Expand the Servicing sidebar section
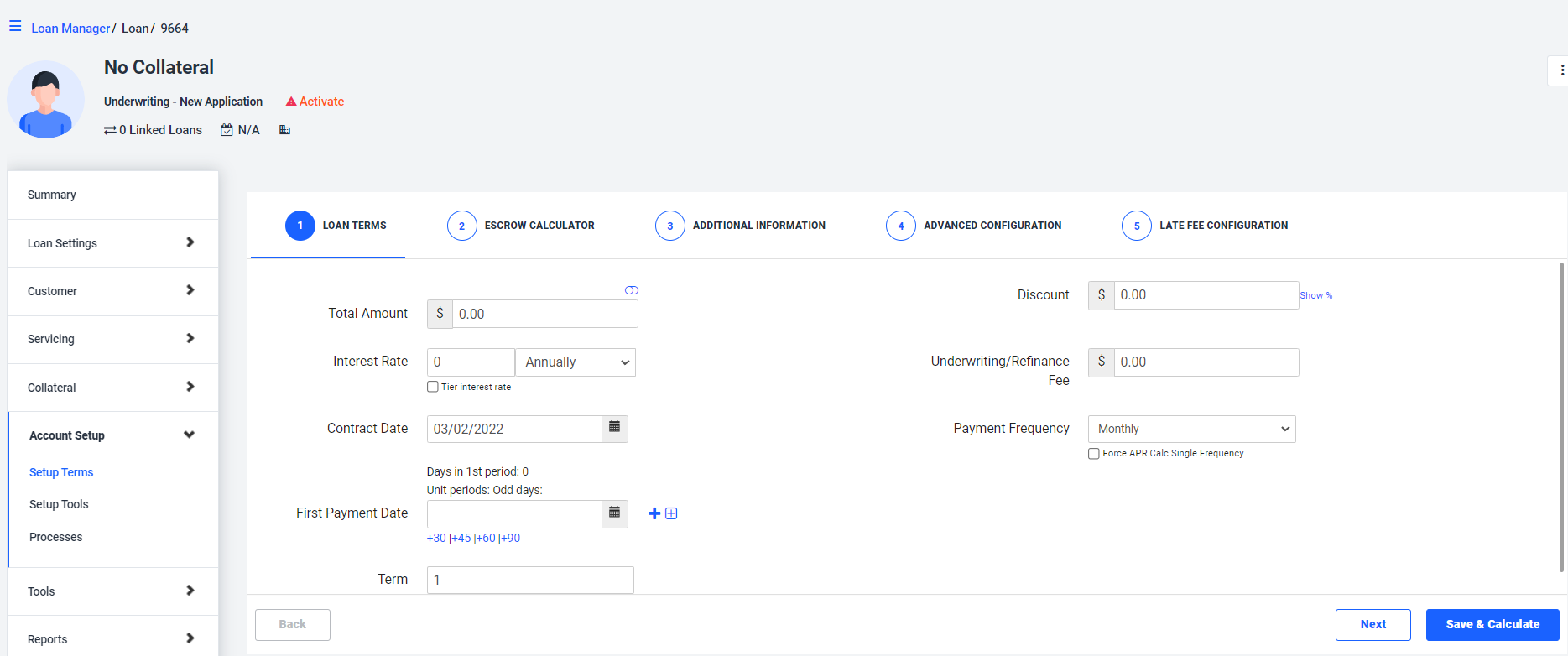 tap(112, 339)
